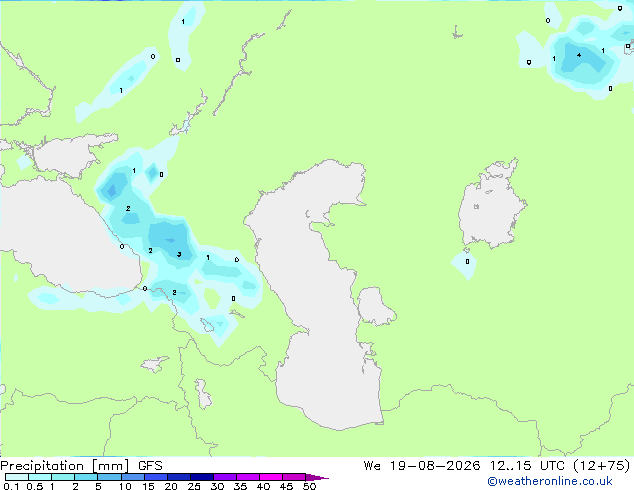
Task: Pick the 40–45 mm legend swatch
Action: pyautogui.click(x=271, y=477)
